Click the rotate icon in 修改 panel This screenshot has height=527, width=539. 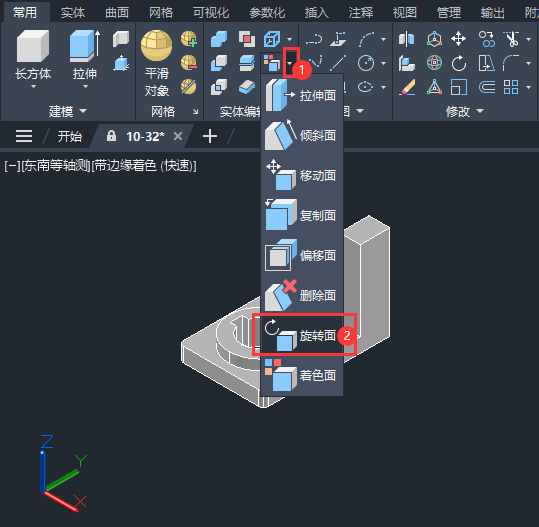pyautogui.click(x=459, y=63)
